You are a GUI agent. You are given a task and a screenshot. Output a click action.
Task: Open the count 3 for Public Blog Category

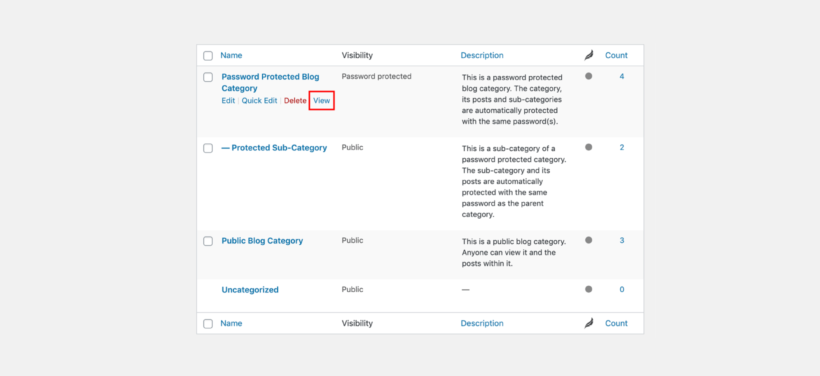(x=622, y=241)
